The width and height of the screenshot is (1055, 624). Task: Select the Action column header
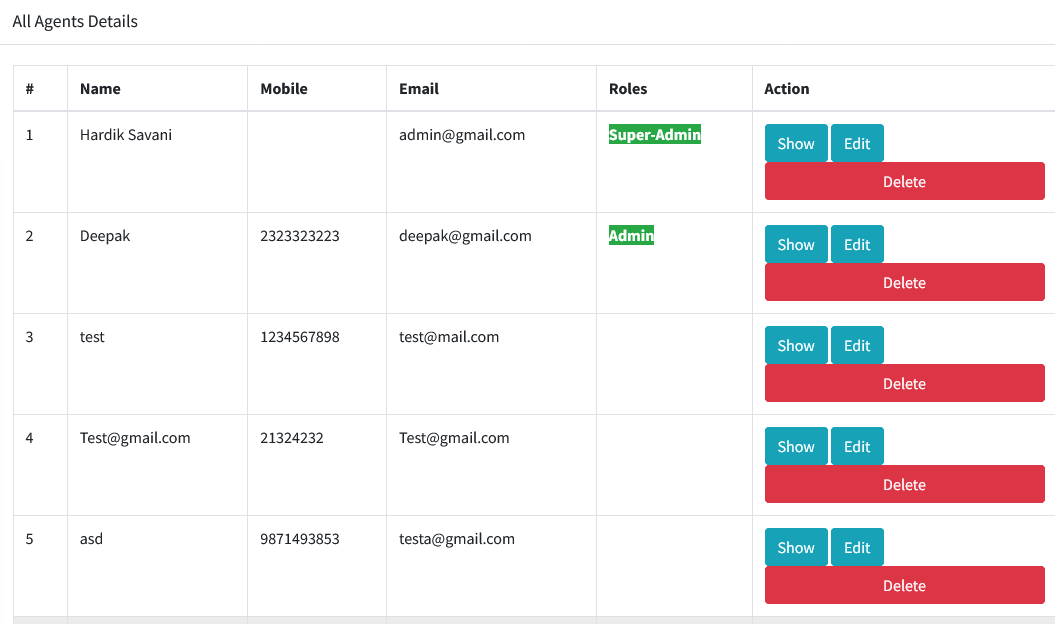(787, 89)
